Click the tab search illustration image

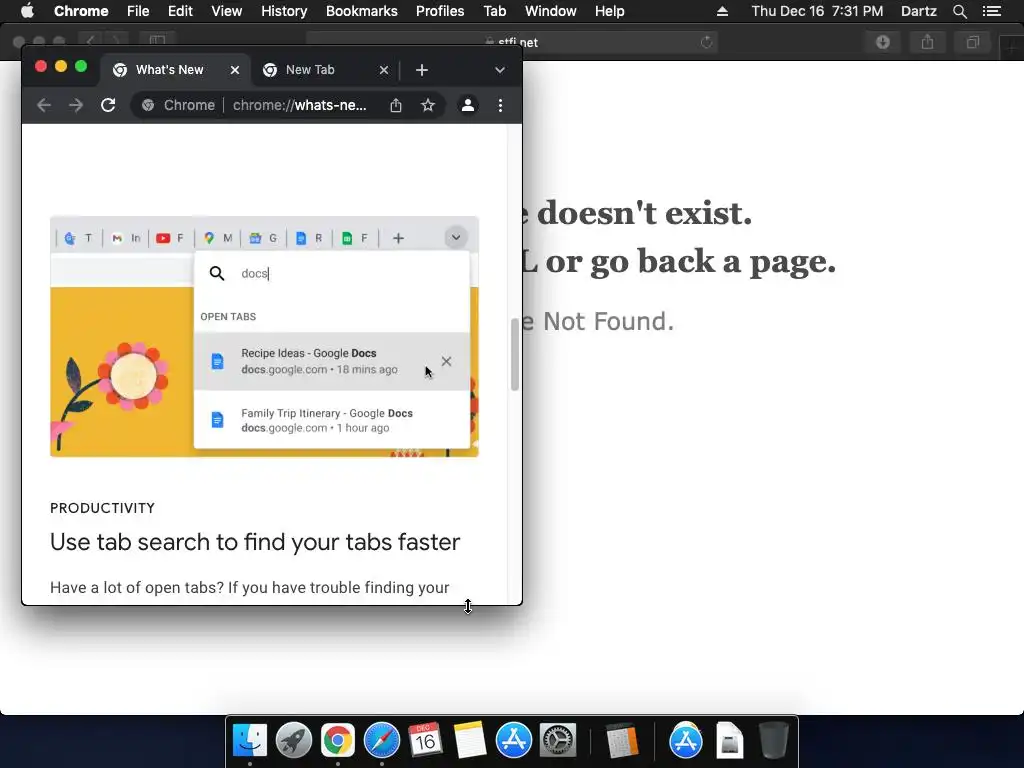(x=264, y=336)
